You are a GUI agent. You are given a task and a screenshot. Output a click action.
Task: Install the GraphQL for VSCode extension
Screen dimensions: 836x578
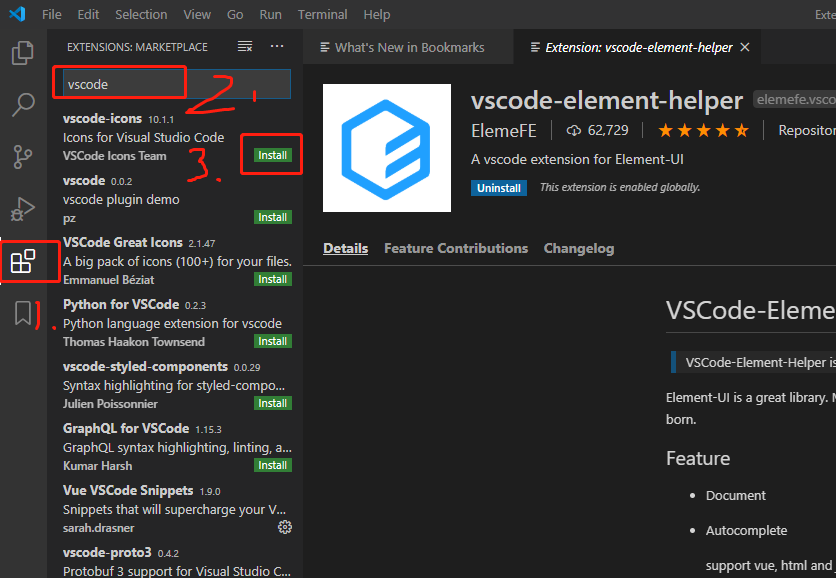(272, 465)
